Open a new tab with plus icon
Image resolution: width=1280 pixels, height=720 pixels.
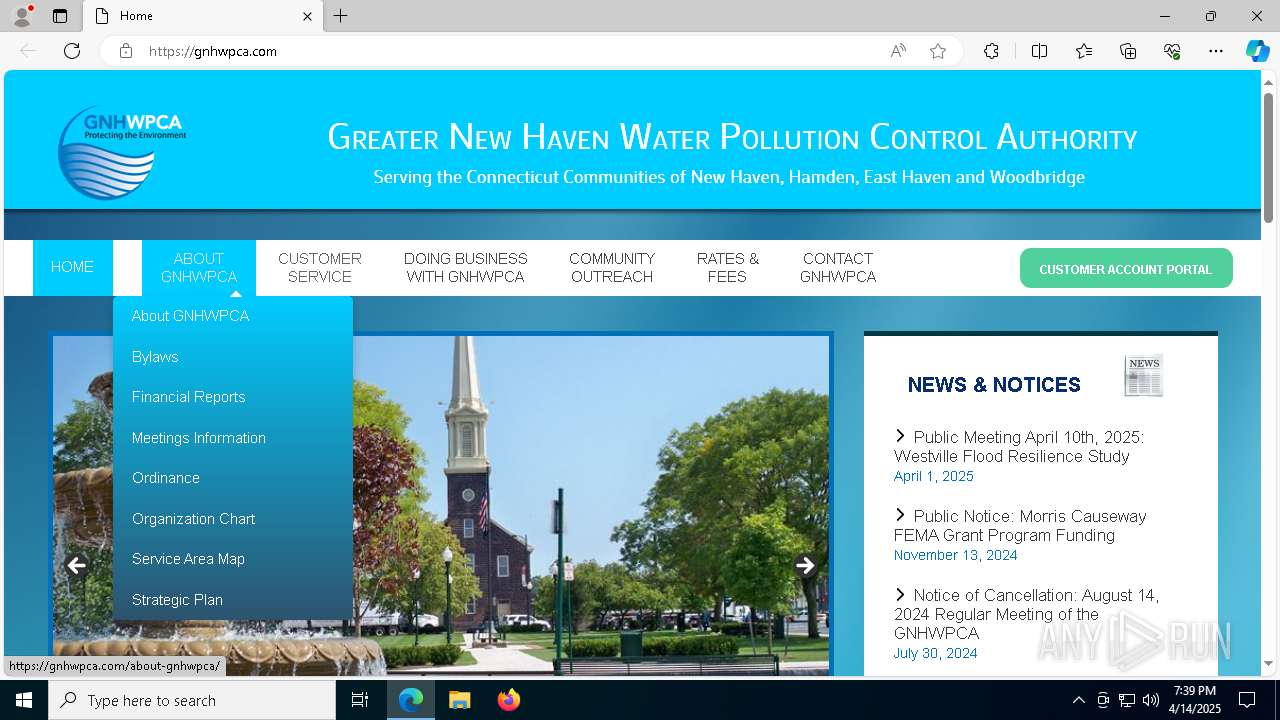[x=341, y=16]
